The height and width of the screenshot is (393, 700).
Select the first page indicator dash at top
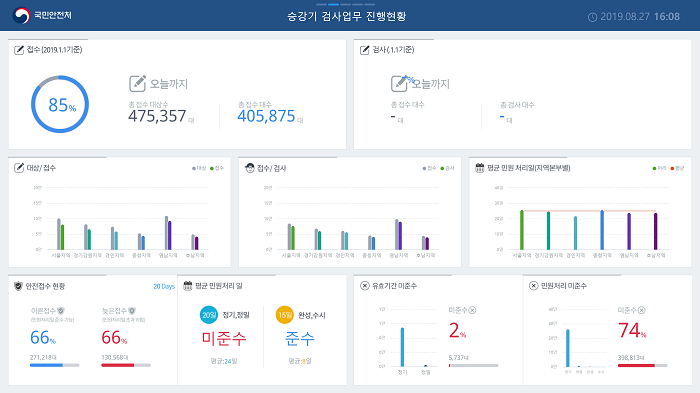pos(321,4)
